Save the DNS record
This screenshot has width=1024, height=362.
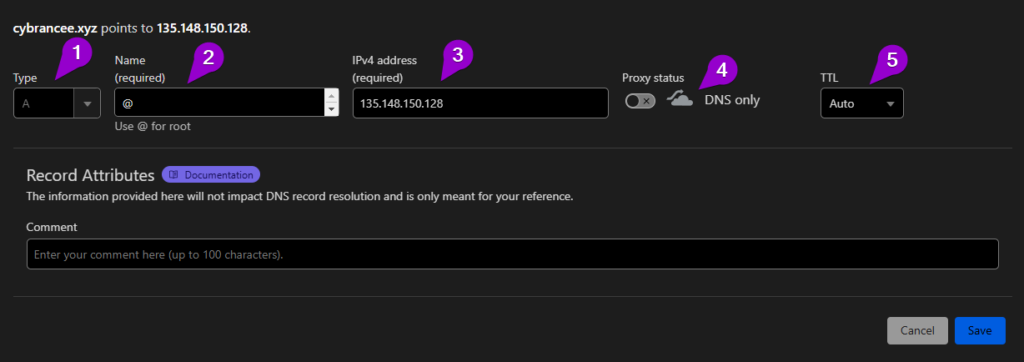click(x=980, y=331)
